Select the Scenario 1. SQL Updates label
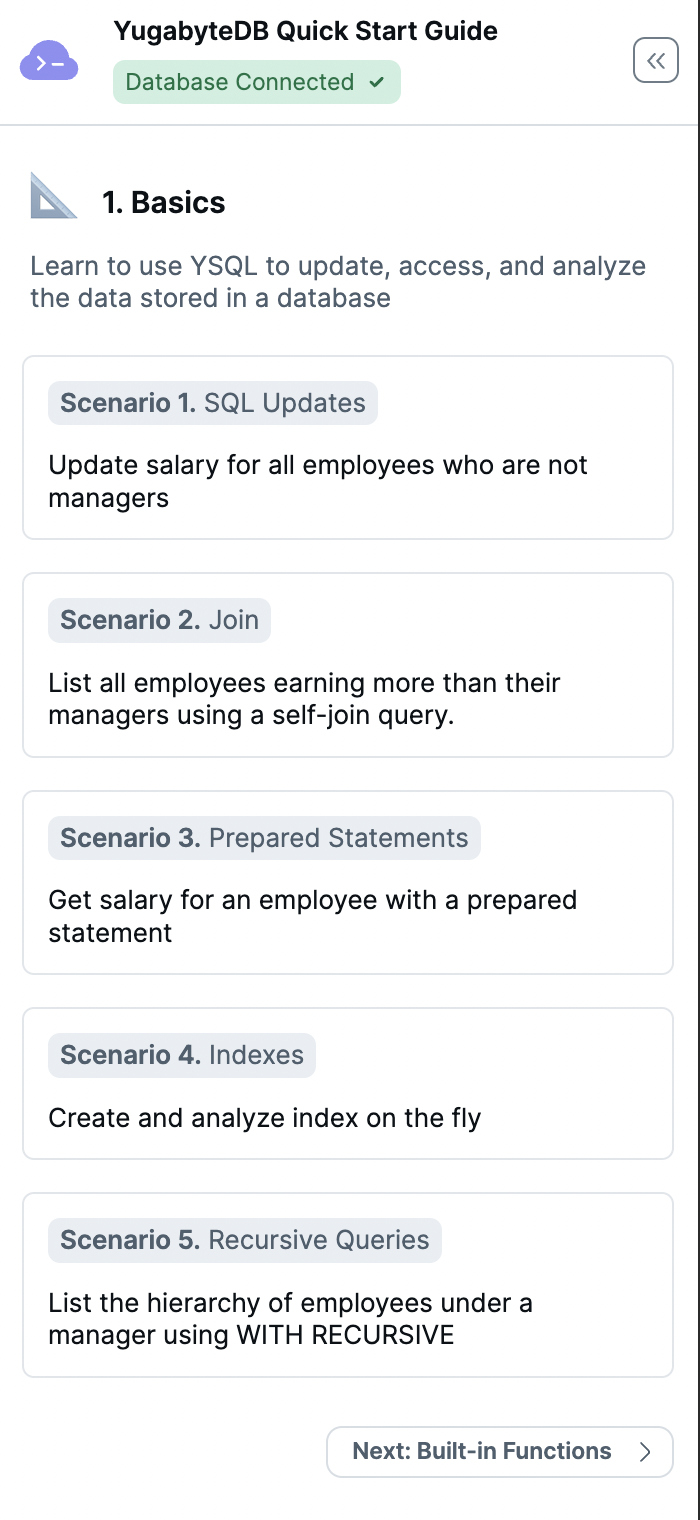The width and height of the screenshot is (700, 1520). (213, 403)
